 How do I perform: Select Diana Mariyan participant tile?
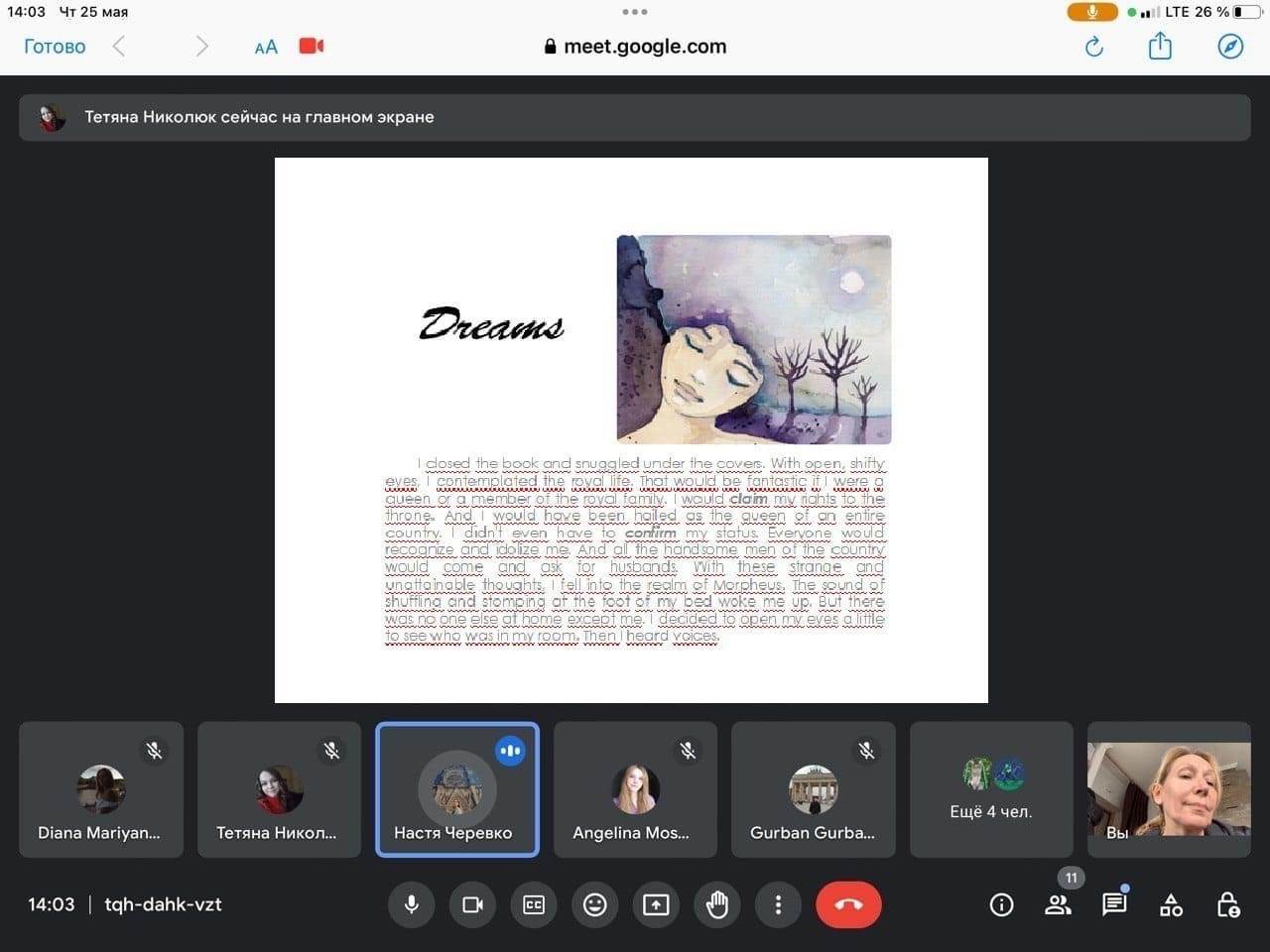101,789
